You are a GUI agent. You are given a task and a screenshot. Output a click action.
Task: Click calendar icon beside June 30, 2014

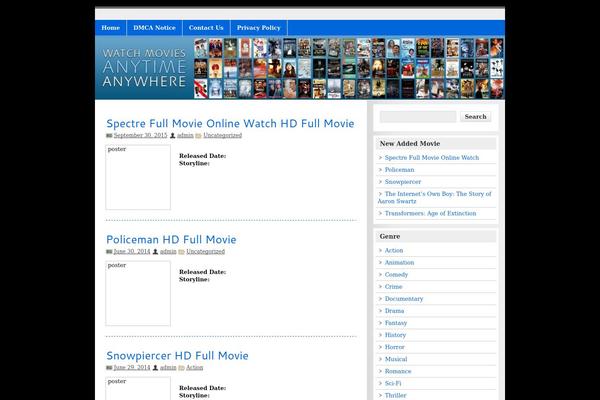coord(109,251)
